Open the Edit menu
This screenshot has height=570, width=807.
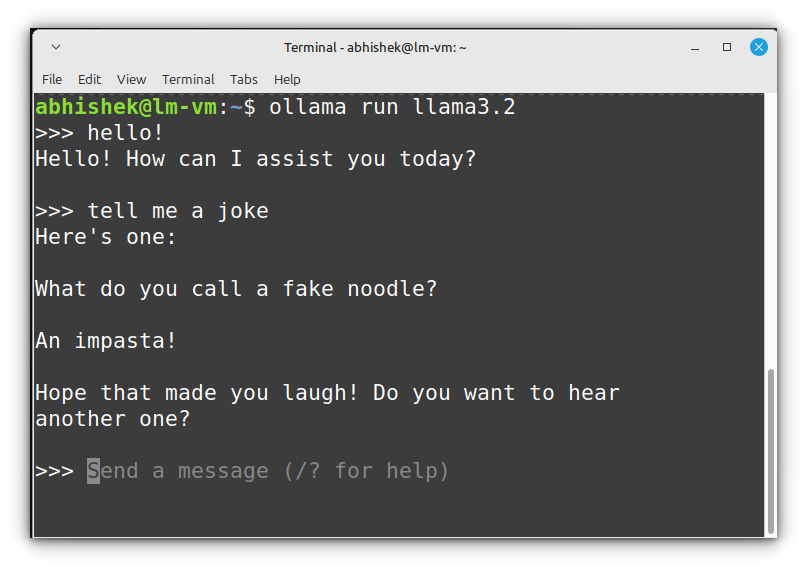[90, 79]
